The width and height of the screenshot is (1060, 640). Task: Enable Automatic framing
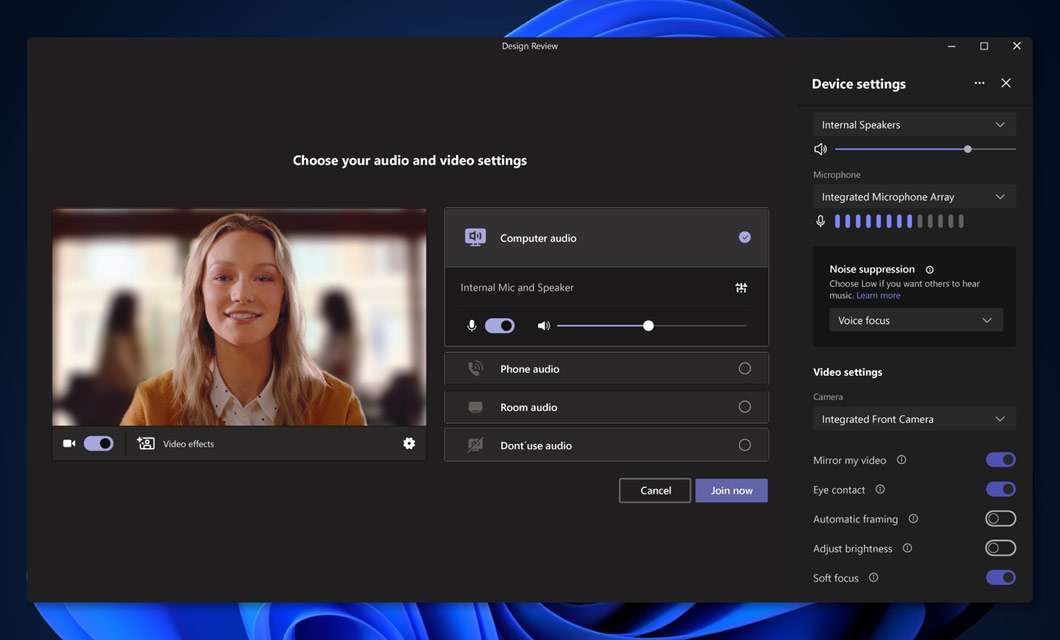click(1000, 519)
